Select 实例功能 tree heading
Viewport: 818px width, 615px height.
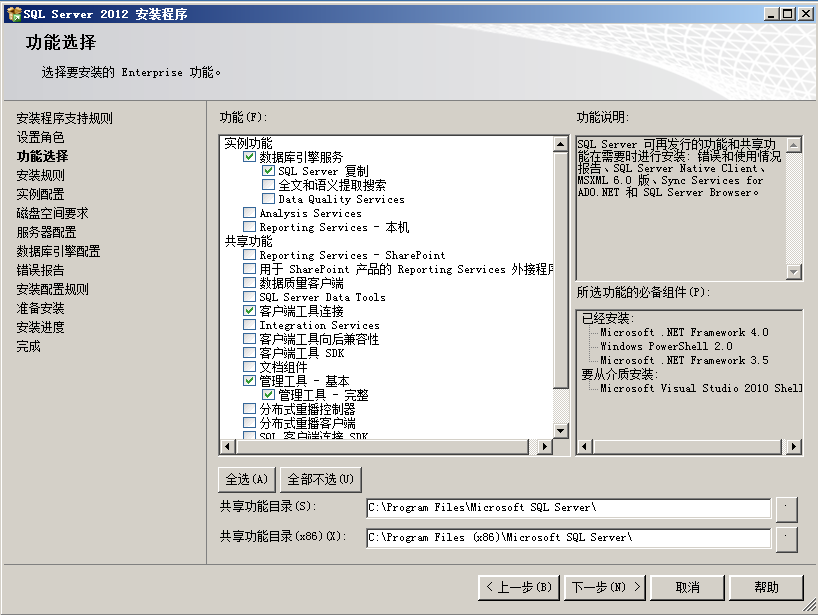click(248, 143)
